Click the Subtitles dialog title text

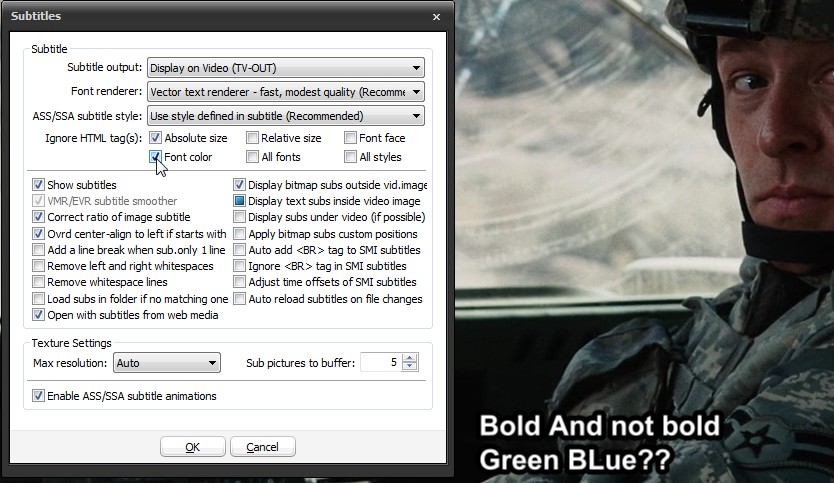coord(36,16)
